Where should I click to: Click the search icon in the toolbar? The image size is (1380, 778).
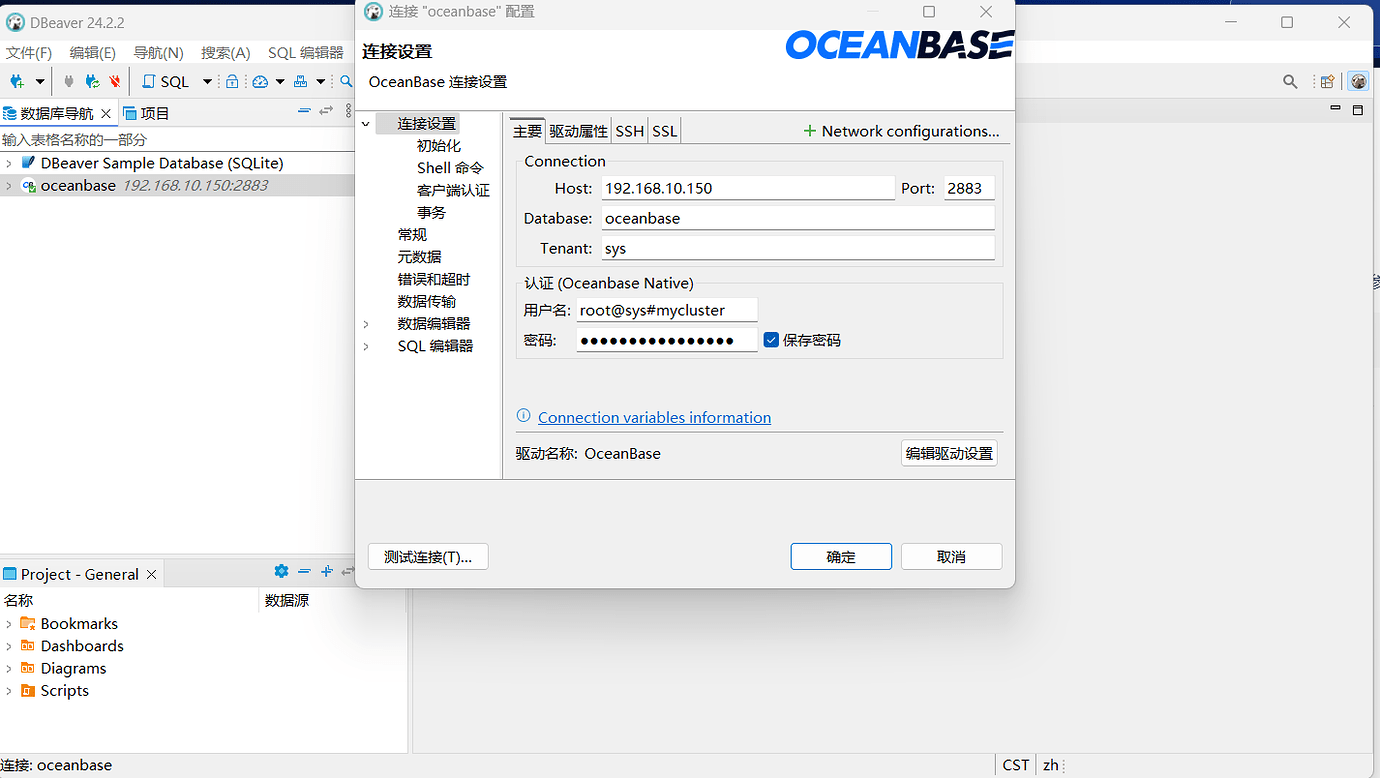click(x=346, y=82)
